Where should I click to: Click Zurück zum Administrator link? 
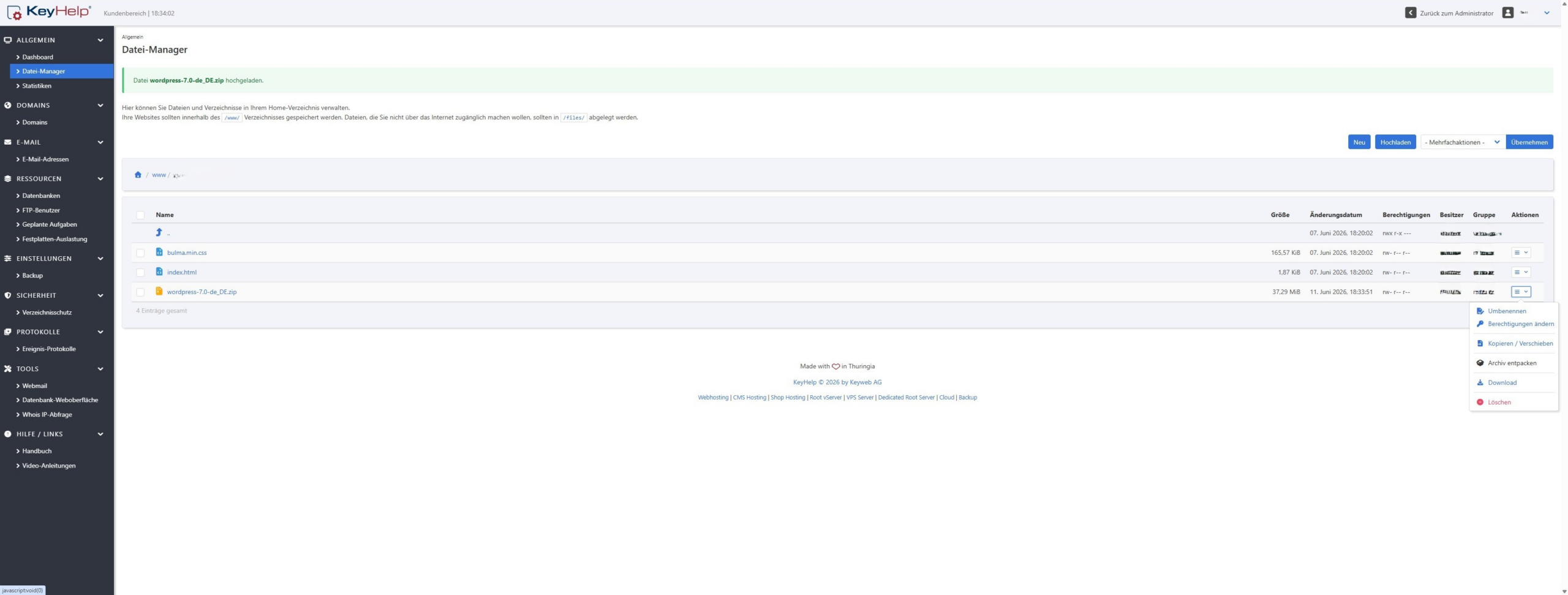point(1457,13)
